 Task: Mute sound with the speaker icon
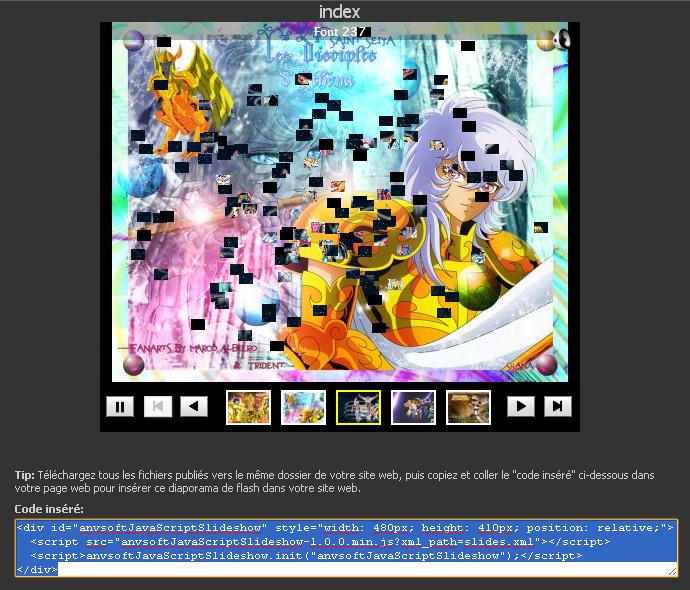pyautogui.click(x=561, y=39)
